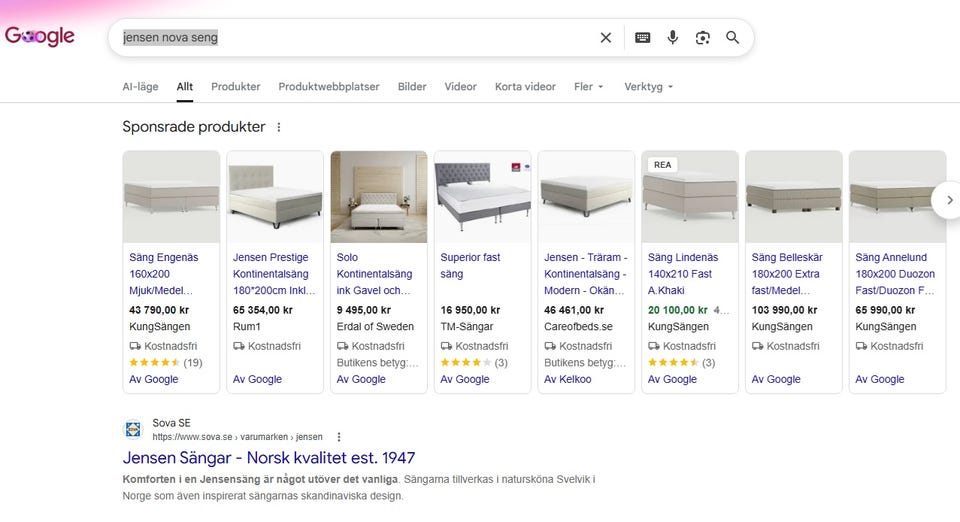
Task: Open the Produkter tab
Action: coord(236,86)
